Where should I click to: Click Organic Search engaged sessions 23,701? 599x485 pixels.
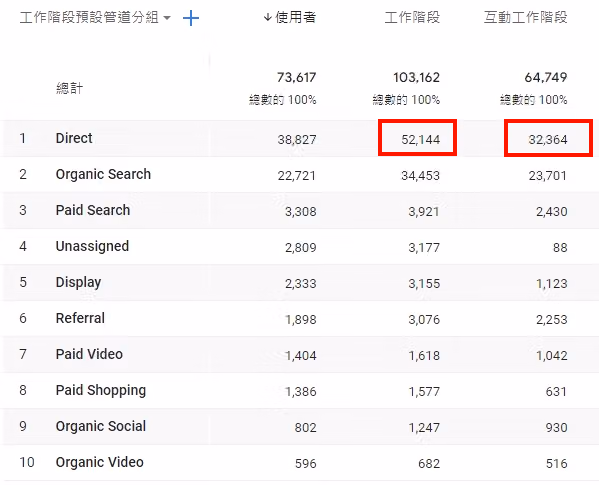[548, 176]
